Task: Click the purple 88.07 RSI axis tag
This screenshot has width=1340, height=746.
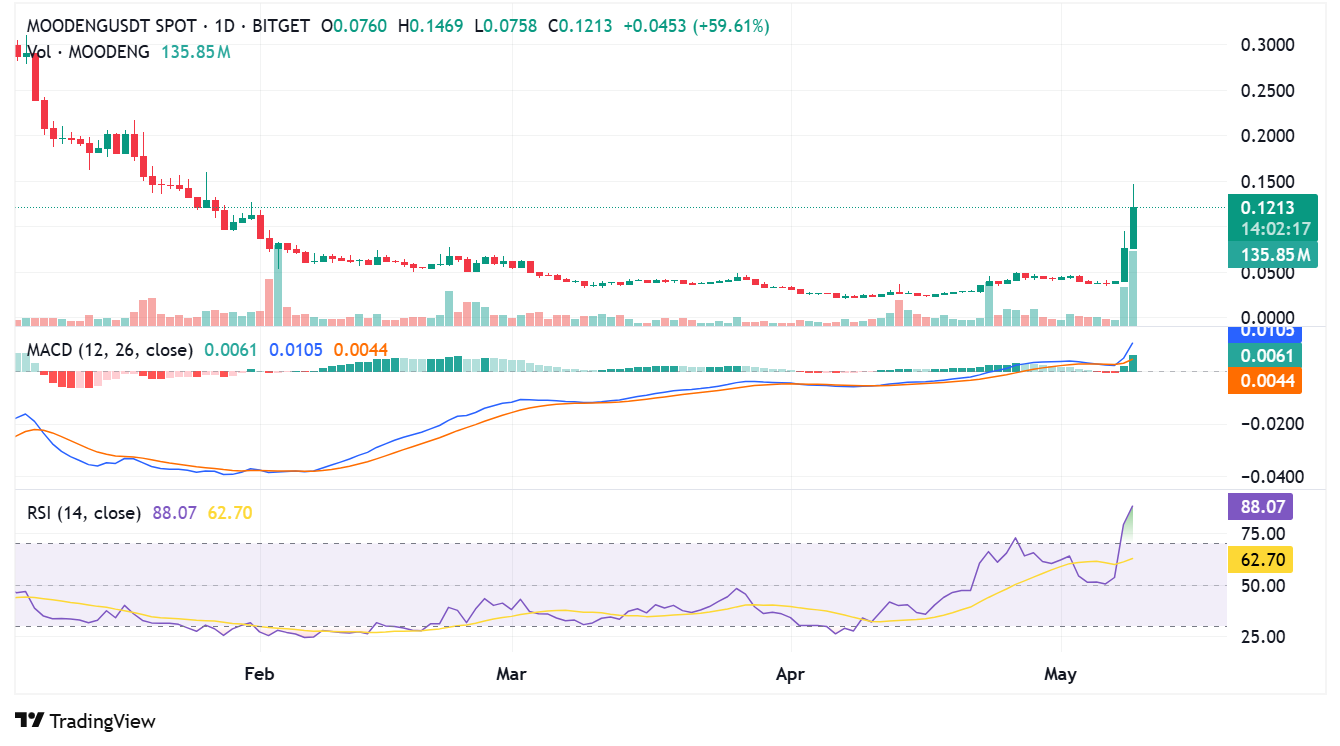Action: pyautogui.click(x=1260, y=506)
